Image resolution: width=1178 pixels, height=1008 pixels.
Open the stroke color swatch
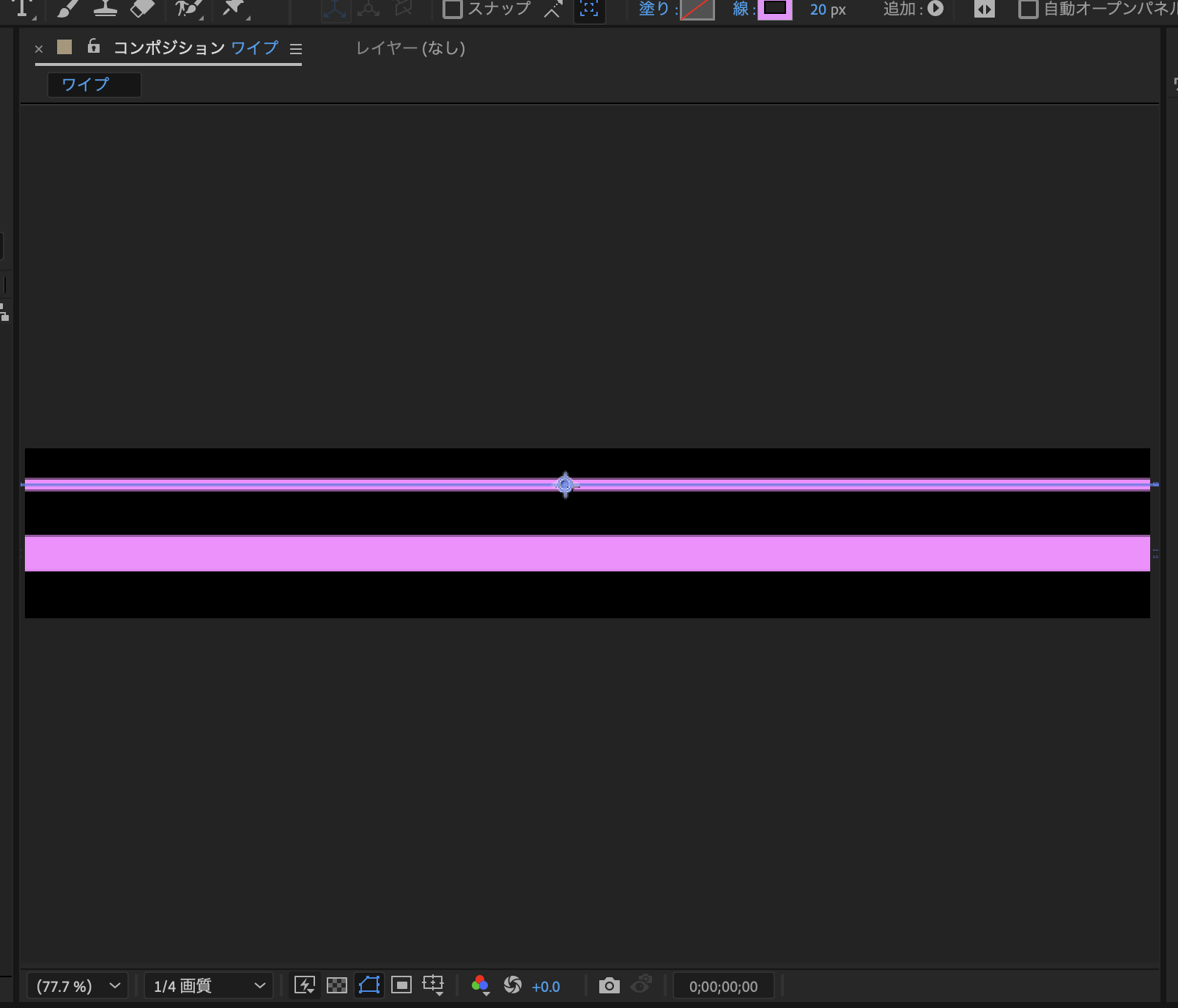tap(777, 10)
